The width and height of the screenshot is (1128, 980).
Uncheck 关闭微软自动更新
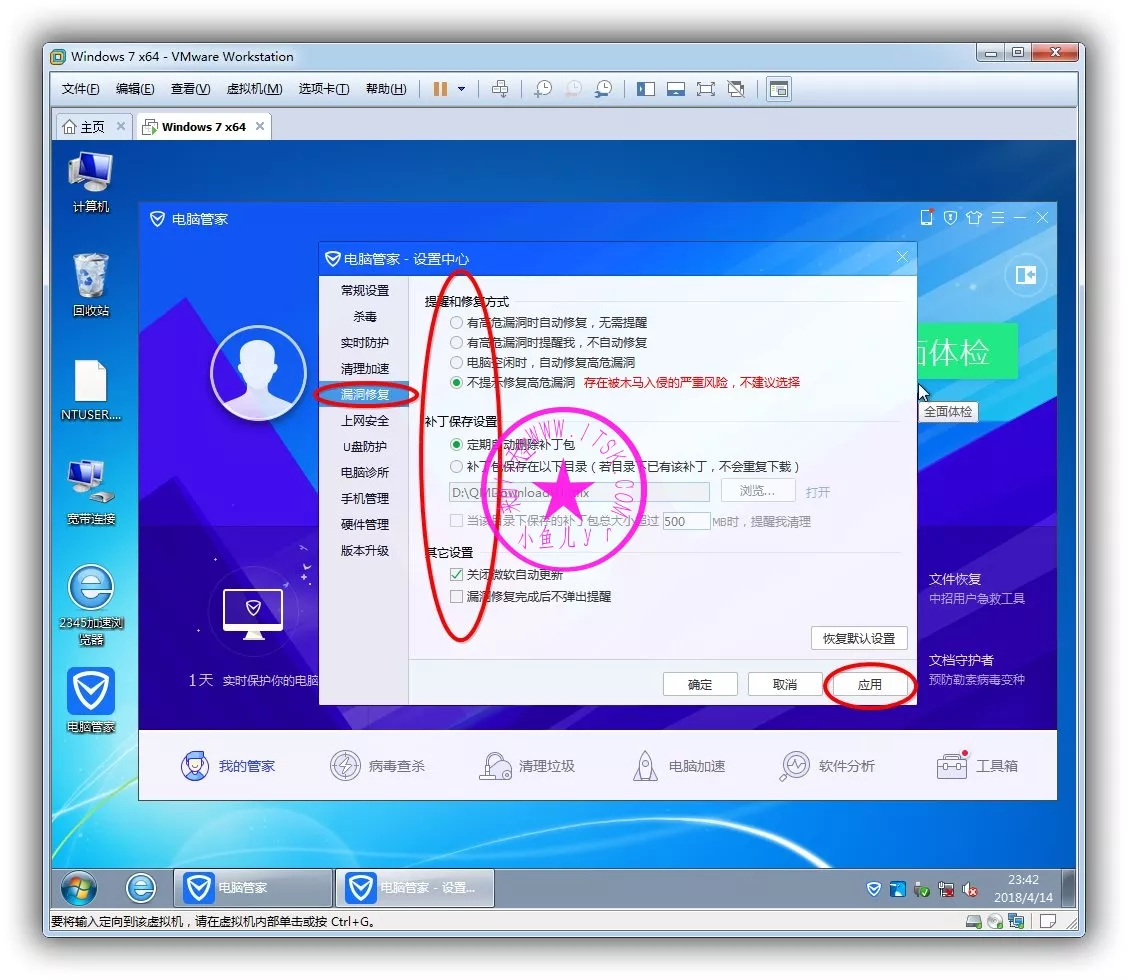coord(455,574)
